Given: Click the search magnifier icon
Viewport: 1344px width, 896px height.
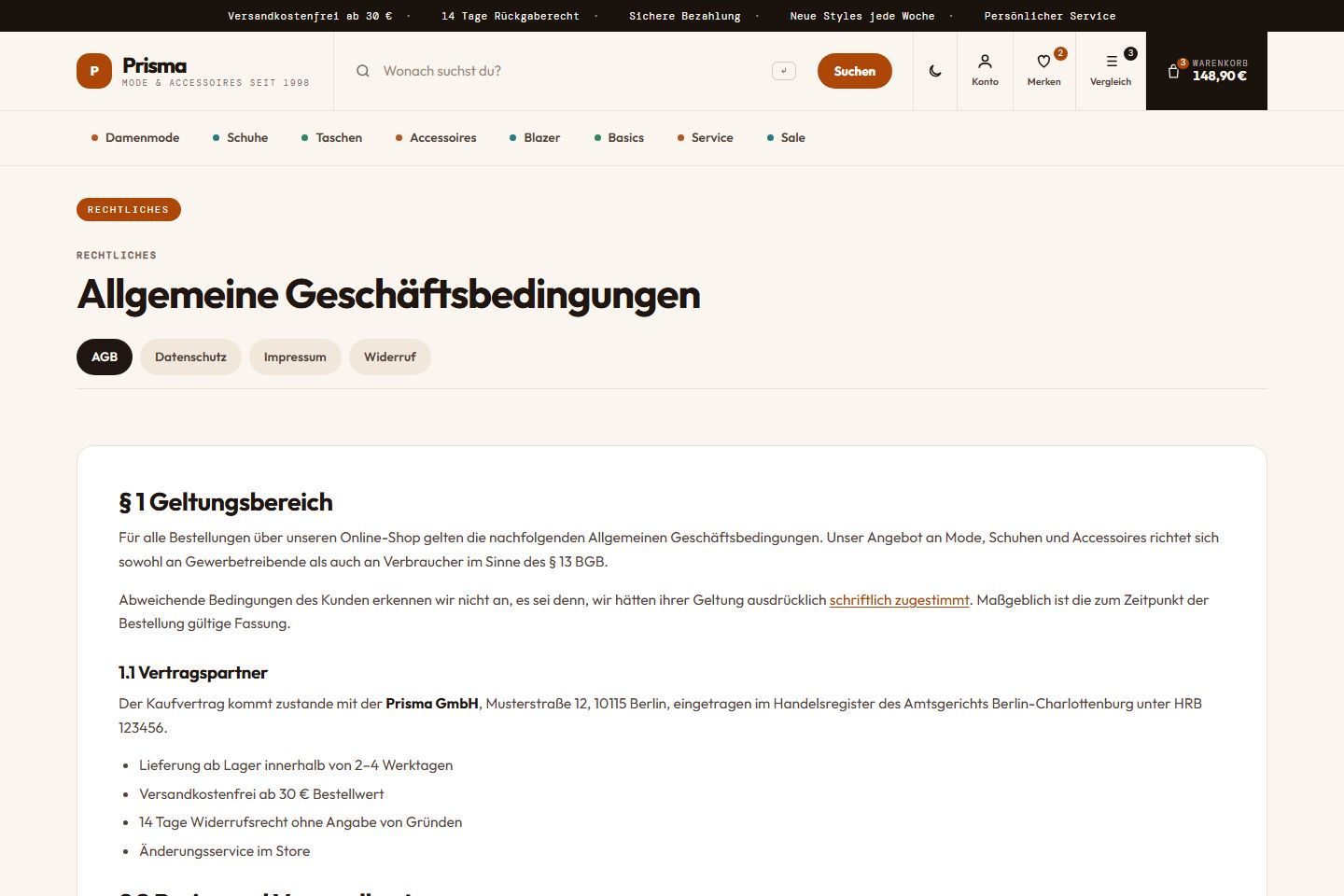Looking at the screenshot, I should pos(363,71).
